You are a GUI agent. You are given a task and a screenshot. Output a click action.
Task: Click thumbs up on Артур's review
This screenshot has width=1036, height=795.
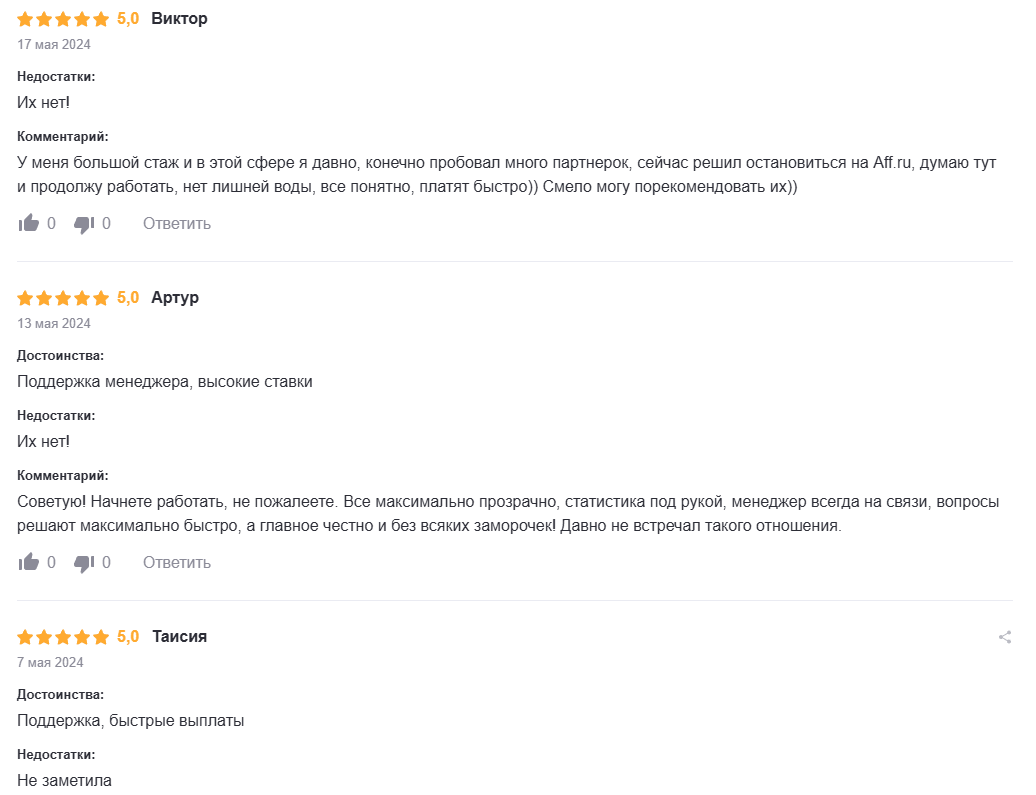point(28,562)
